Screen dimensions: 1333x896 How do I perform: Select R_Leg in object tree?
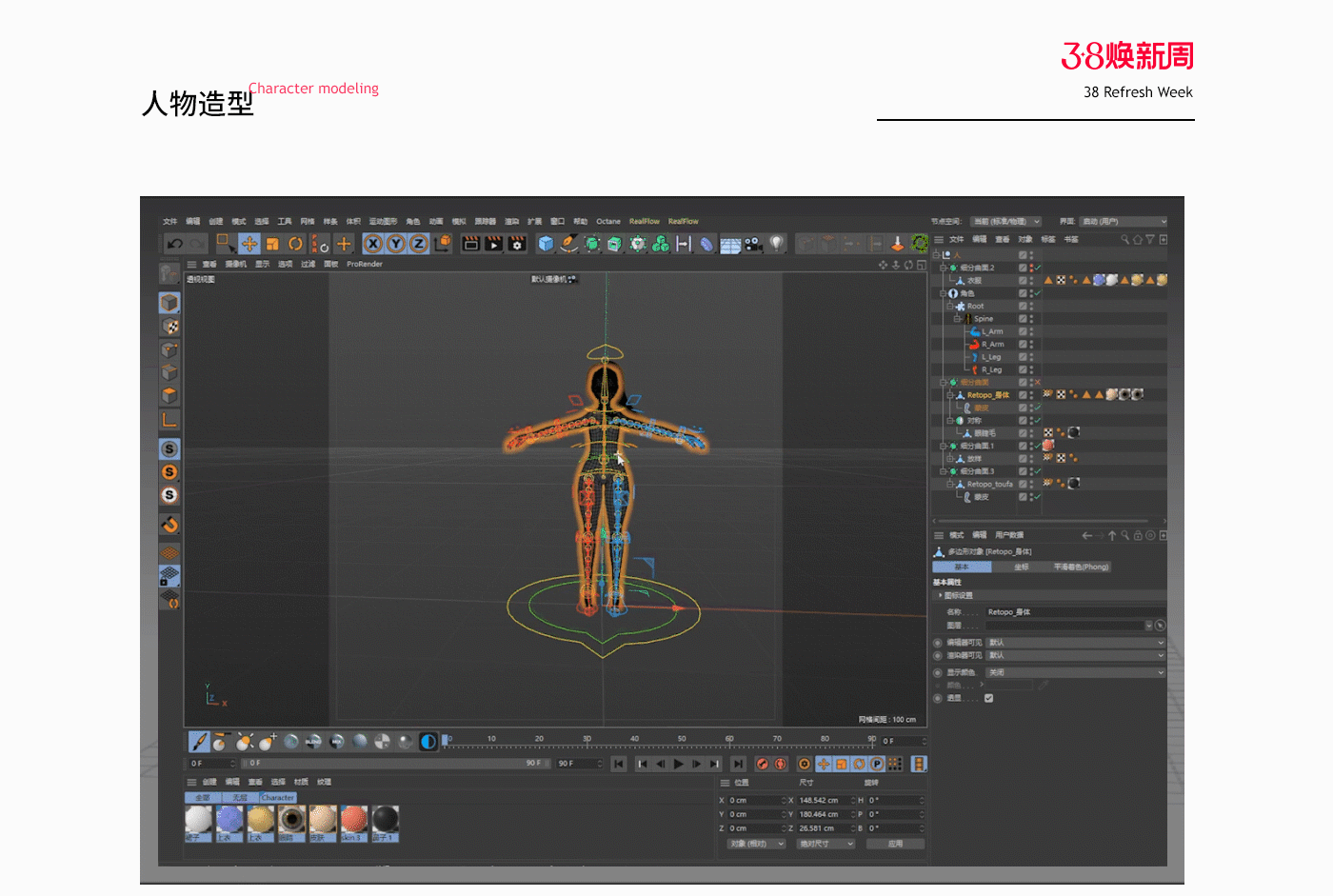(x=991, y=369)
